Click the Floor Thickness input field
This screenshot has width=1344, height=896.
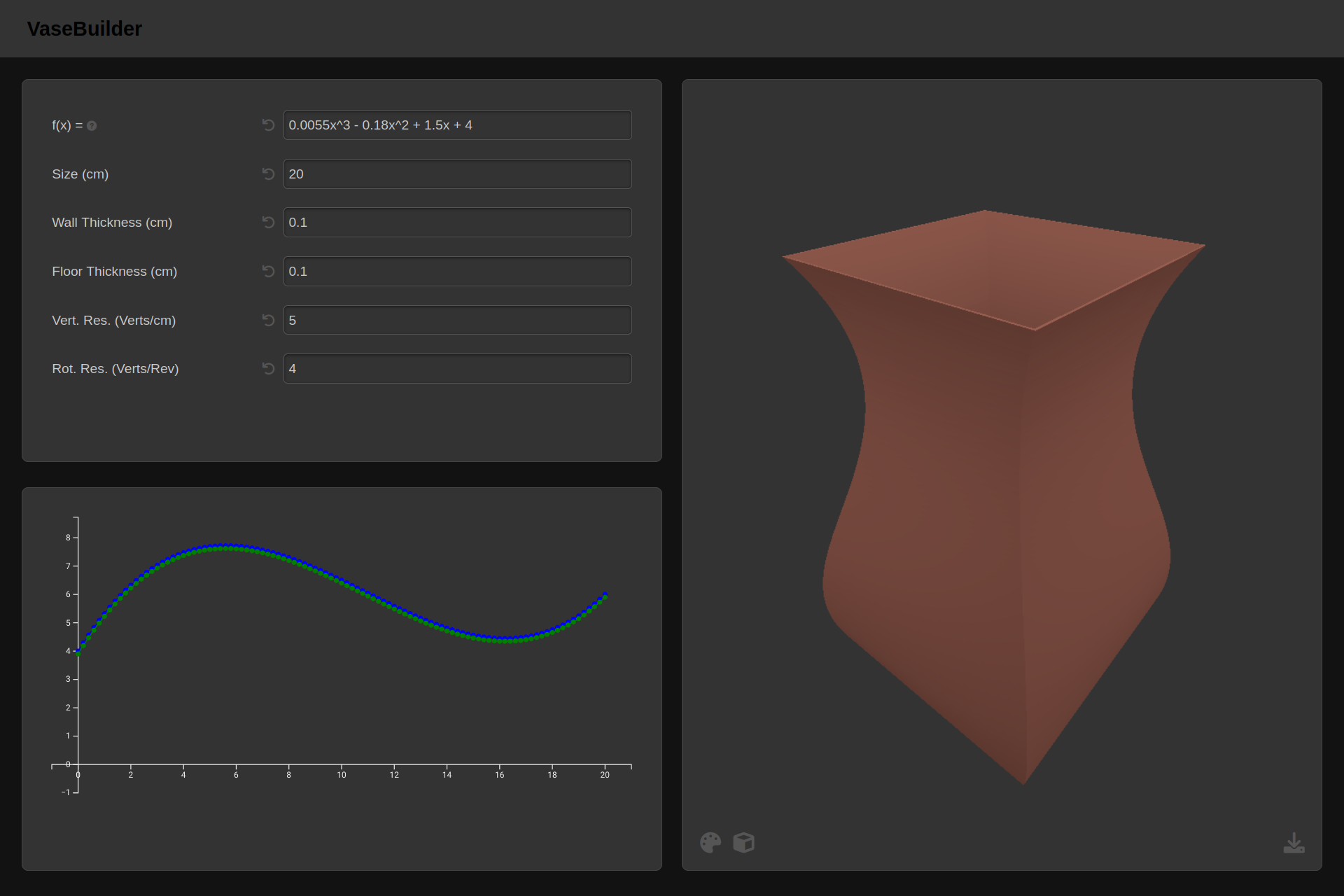pyautogui.click(x=457, y=271)
